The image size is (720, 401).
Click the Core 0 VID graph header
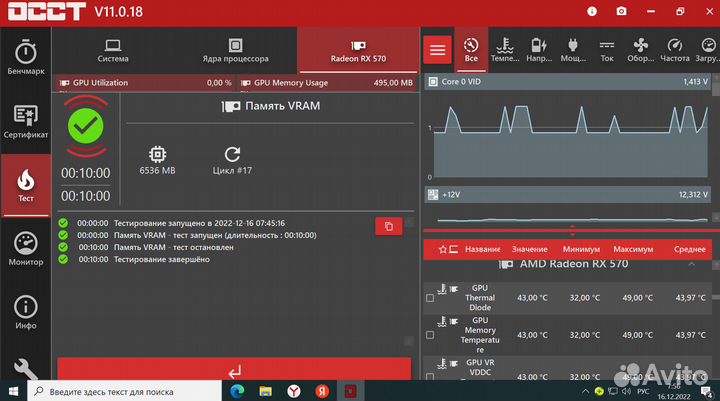point(568,82)
